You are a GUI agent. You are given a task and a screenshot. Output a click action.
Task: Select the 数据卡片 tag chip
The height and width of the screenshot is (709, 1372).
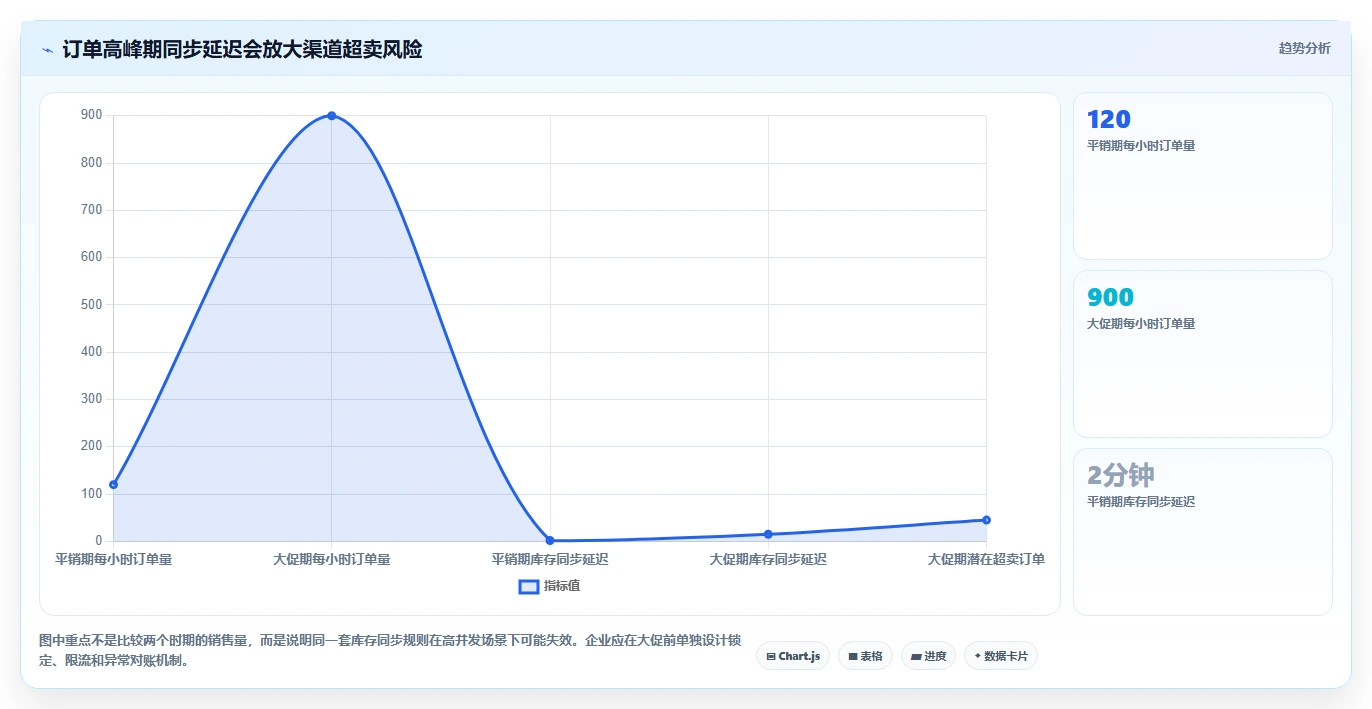point(1001,656)
